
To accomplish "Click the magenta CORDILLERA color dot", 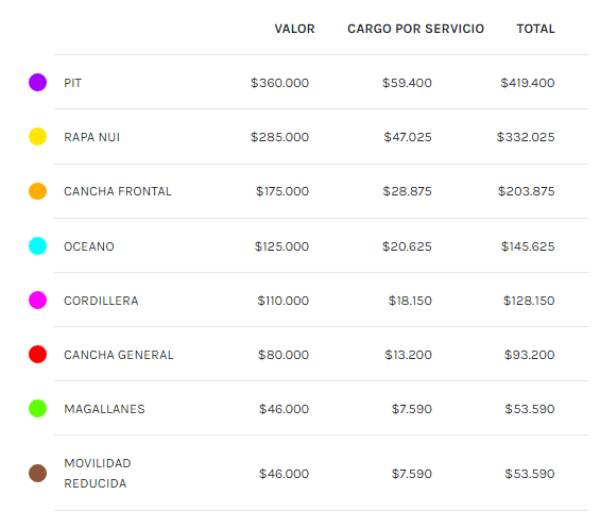I will pos(38,300).
